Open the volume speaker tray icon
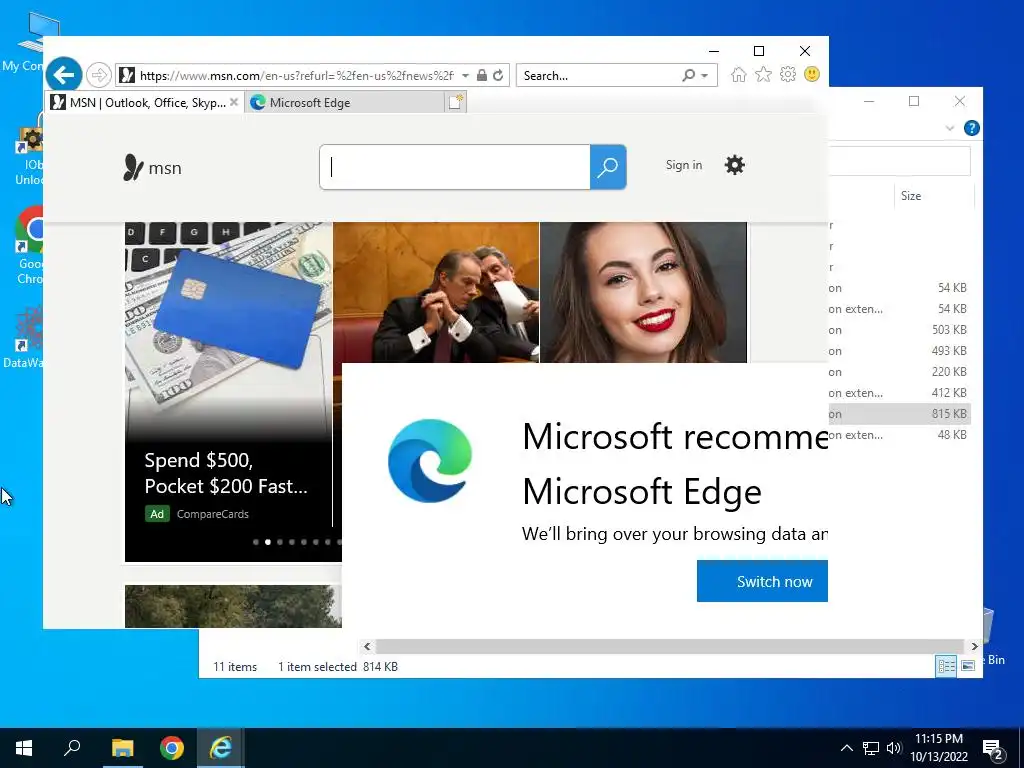 (x=894, y=748)
